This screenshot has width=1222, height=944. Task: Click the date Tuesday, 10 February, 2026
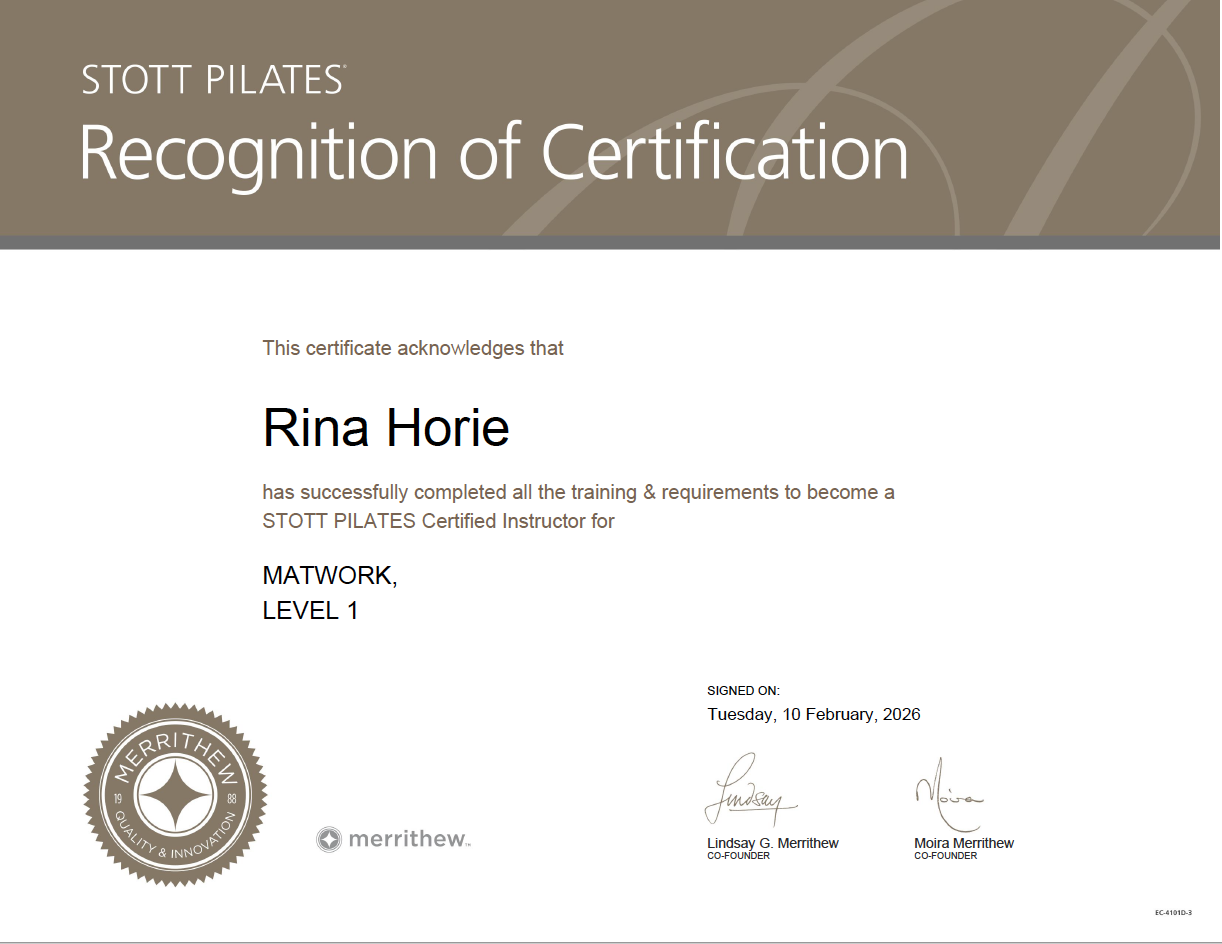814,714
